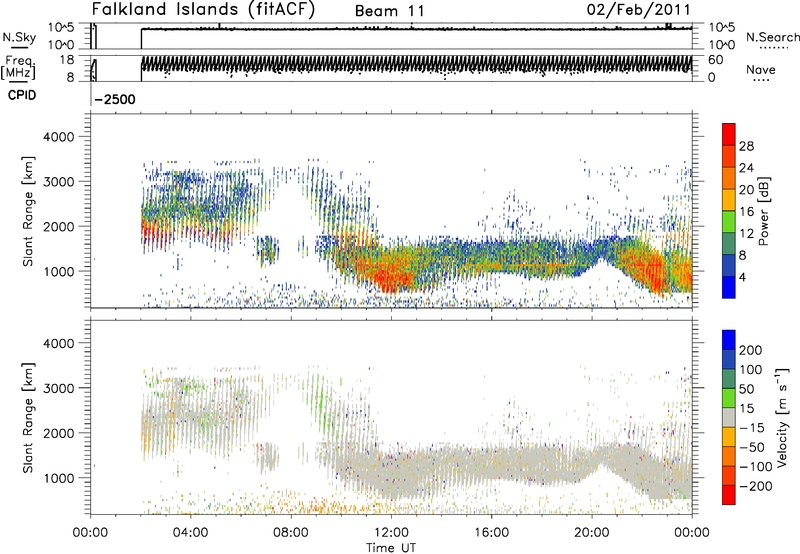Click the velocity panel 'Slant Range [km]' label

pyautogui.click(x=28, y=417)
